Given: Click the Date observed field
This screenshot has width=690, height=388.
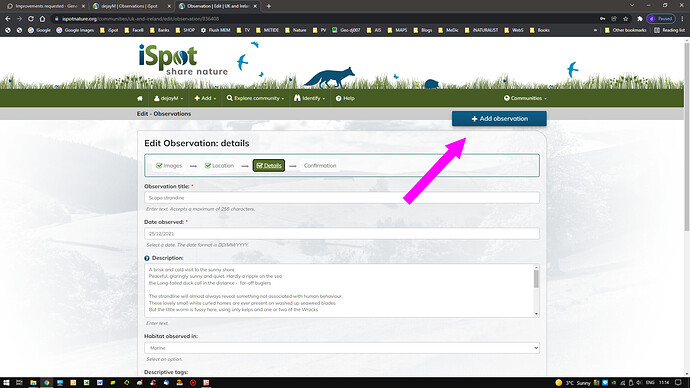Looking at the screenshot, I should point(342,234).
